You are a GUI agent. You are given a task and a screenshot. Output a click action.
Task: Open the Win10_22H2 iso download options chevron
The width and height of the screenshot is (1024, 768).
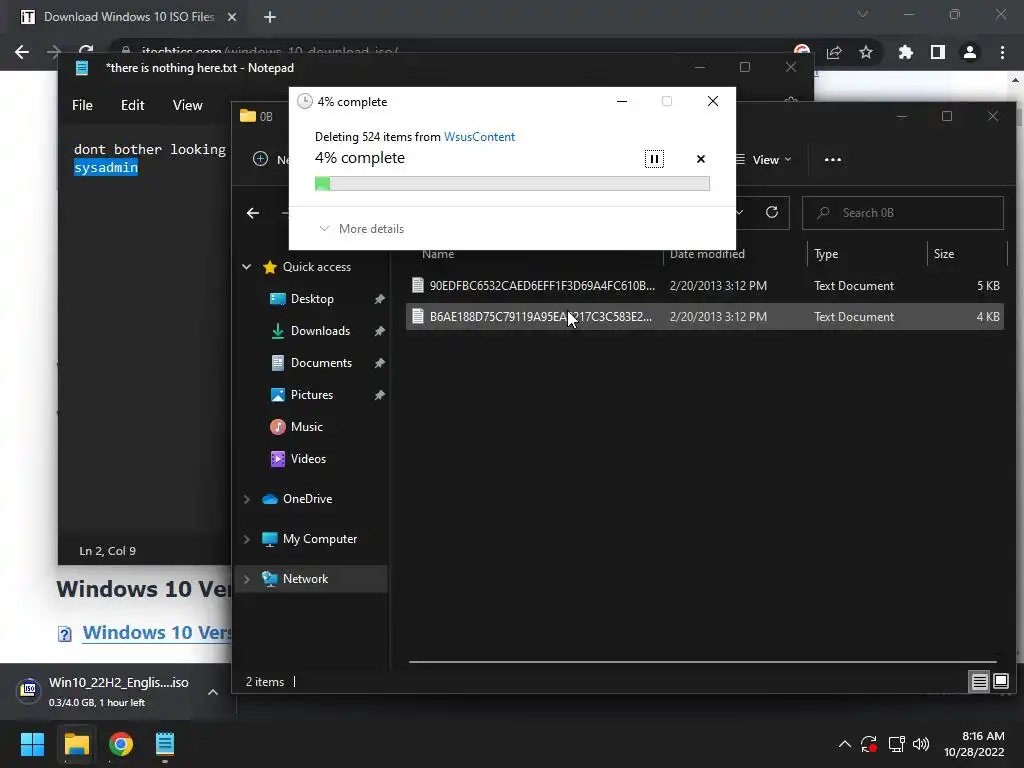tap(213, 692)
